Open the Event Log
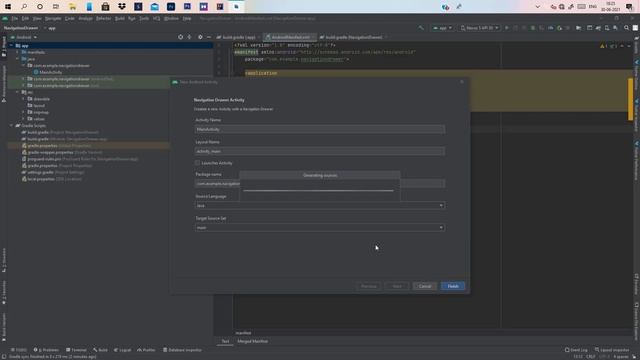Image resolution: width=640 pixels, height=360 pixels. coord(576,350)
